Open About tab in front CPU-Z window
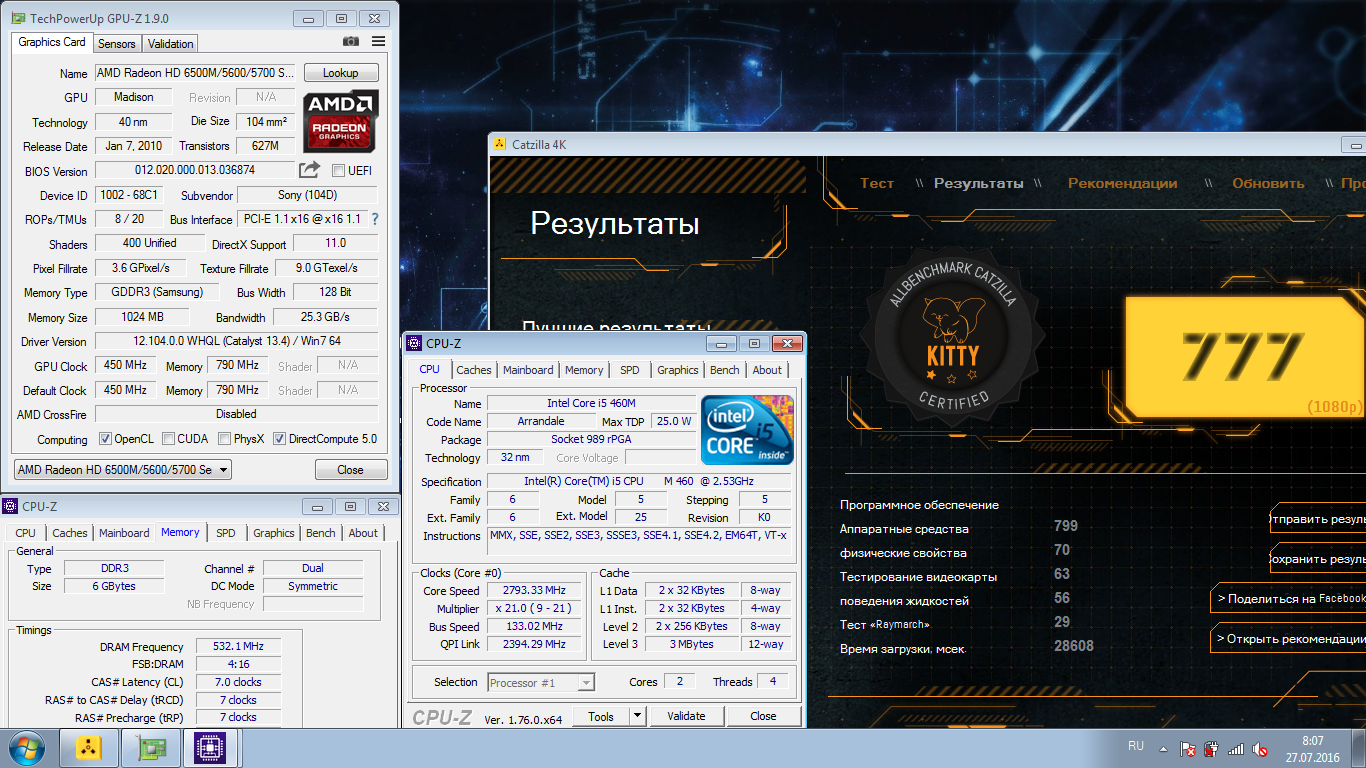The width and height of the screenshot is (1366, 768). click(x=767, y=370)
